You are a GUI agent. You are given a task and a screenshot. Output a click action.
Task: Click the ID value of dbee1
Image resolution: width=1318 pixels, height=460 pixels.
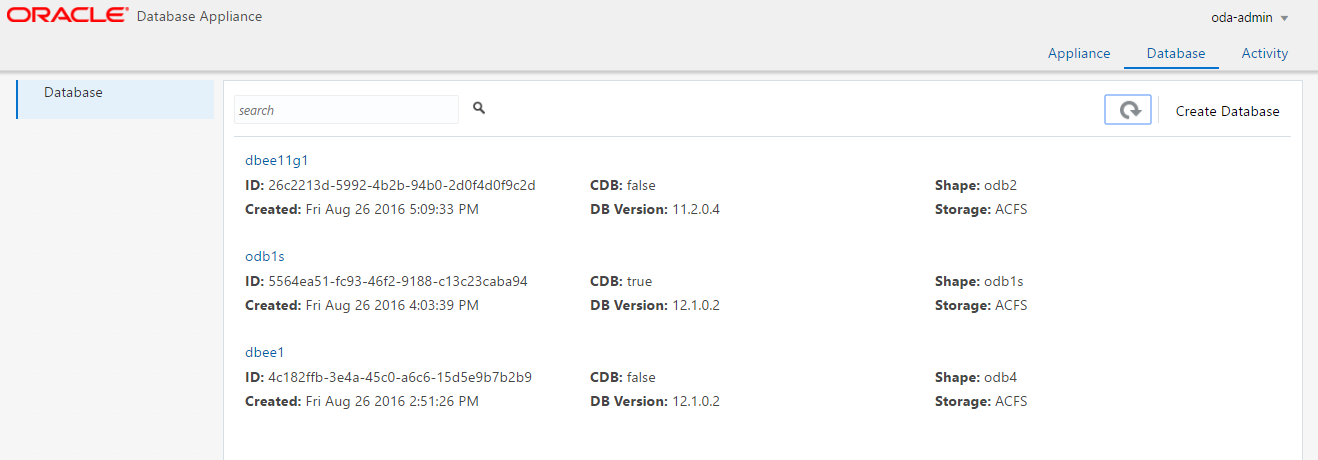click(x=400, y=377)
